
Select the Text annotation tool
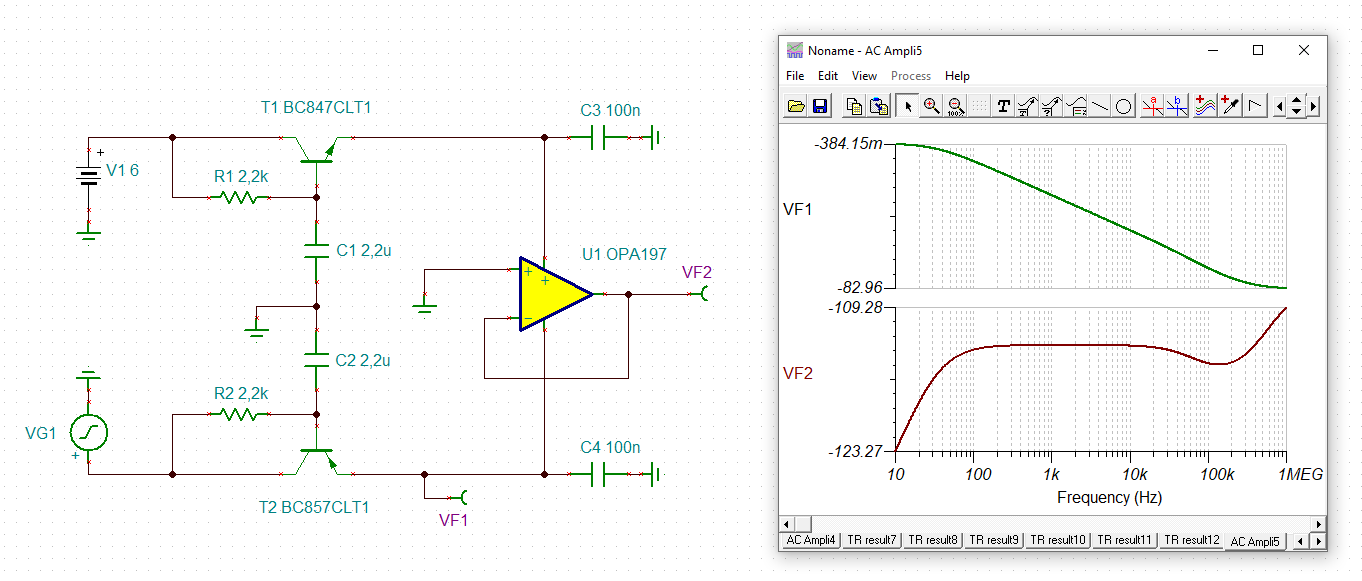click(x=1004, y=106)
